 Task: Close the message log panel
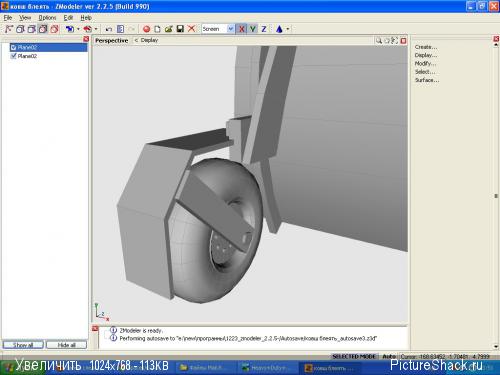coord(95,329)
